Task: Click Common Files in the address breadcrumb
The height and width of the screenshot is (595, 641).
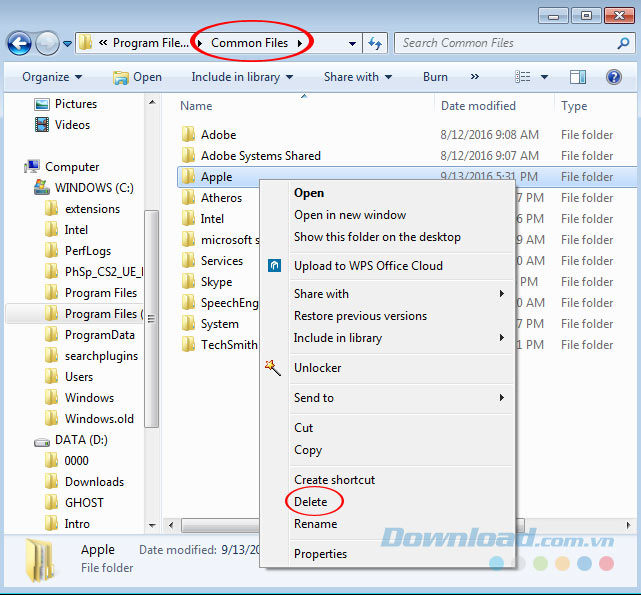Action: coord(249,43)
